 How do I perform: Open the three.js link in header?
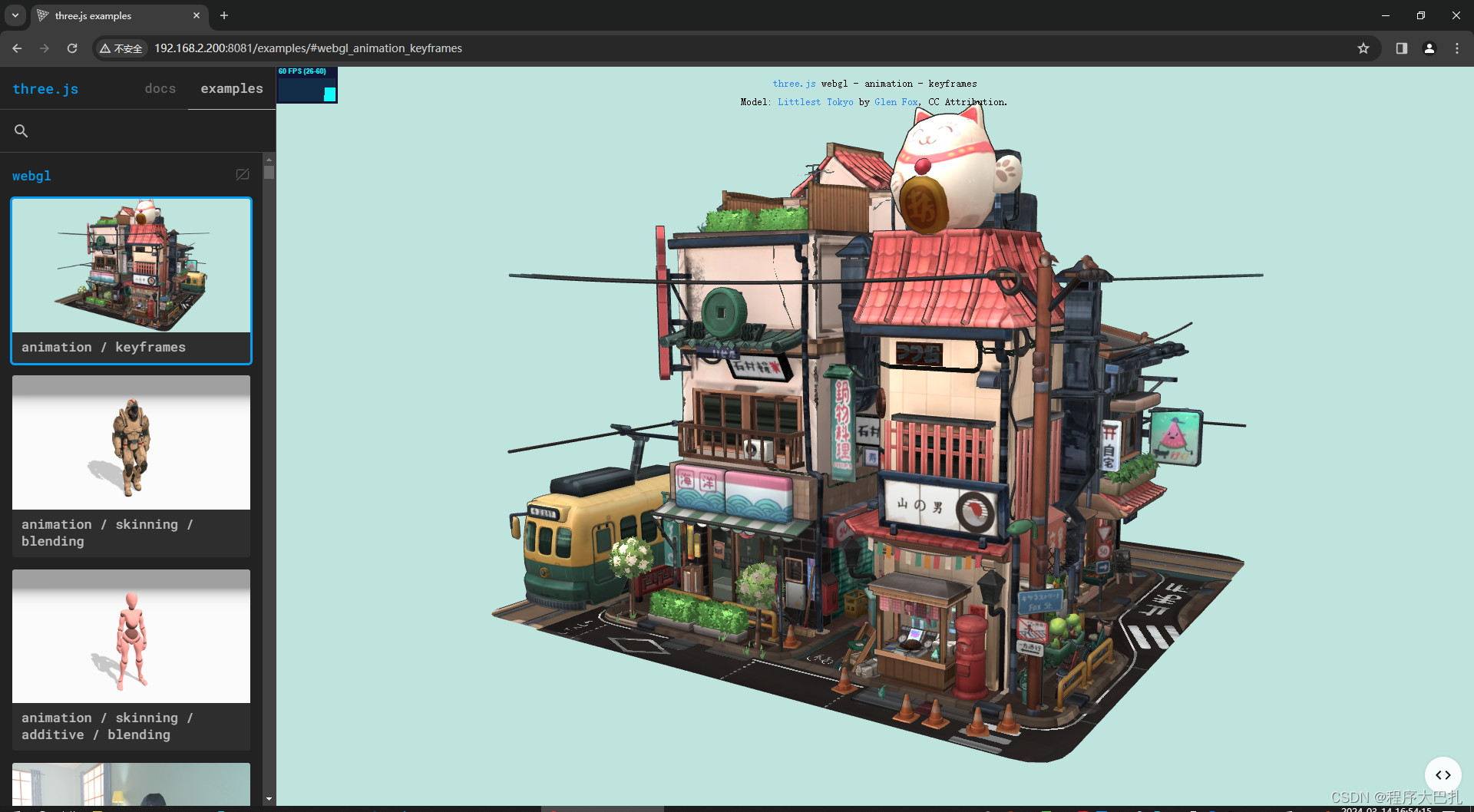(x=794, y=84)
